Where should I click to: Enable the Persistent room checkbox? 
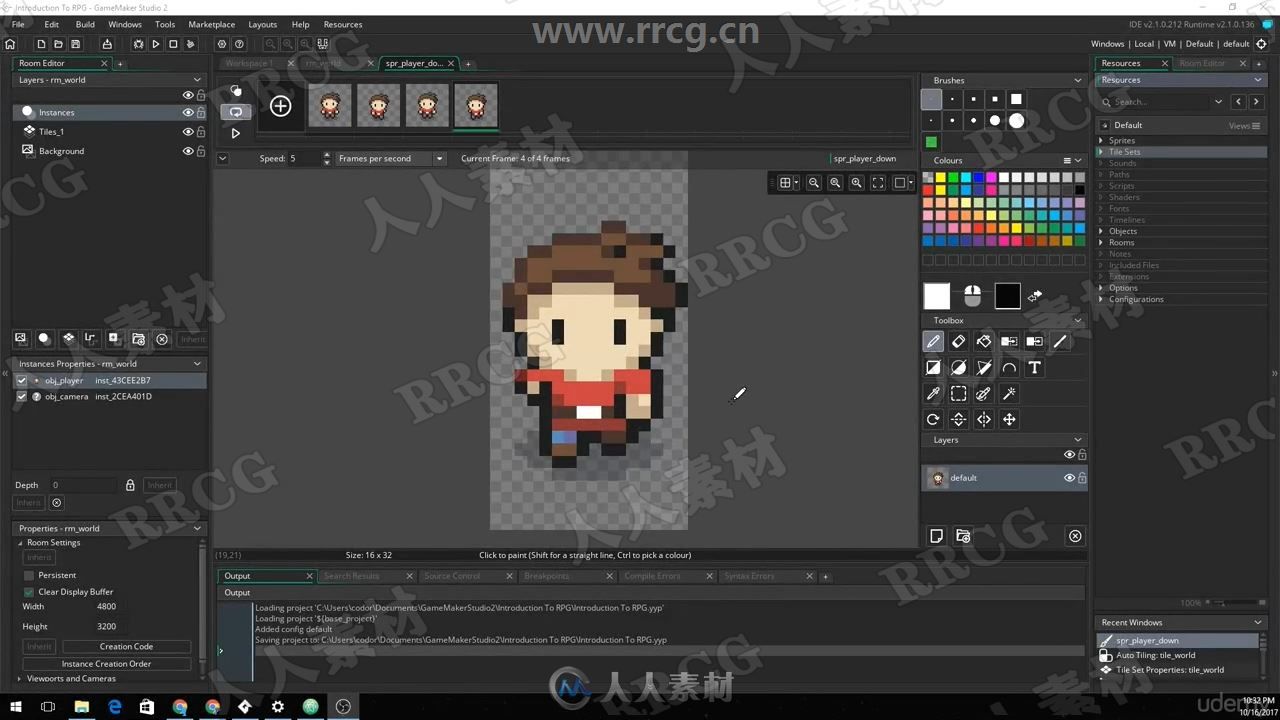coord(29,575)
